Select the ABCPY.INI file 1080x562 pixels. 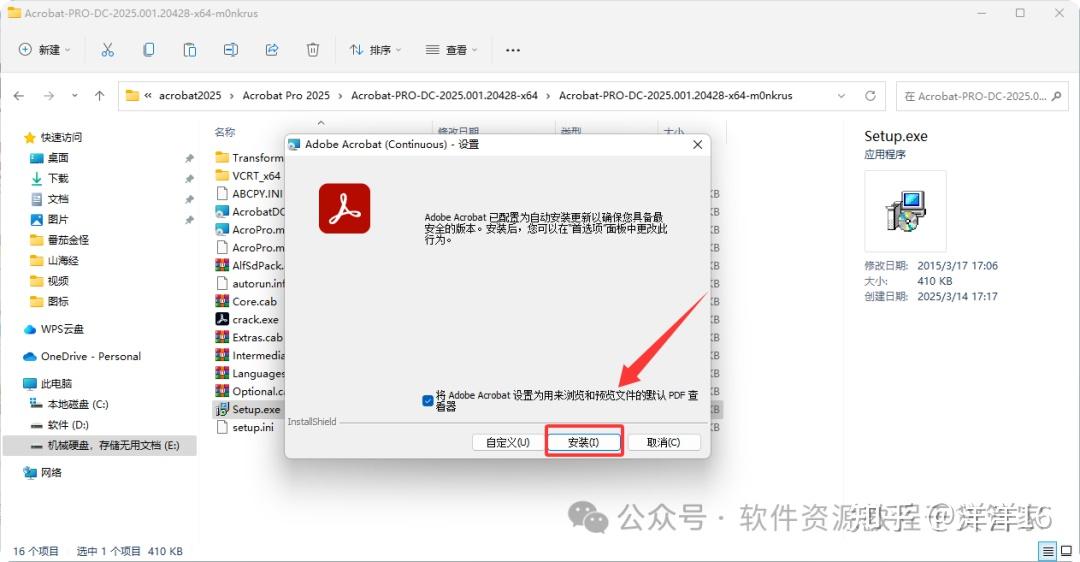(249, 194)
